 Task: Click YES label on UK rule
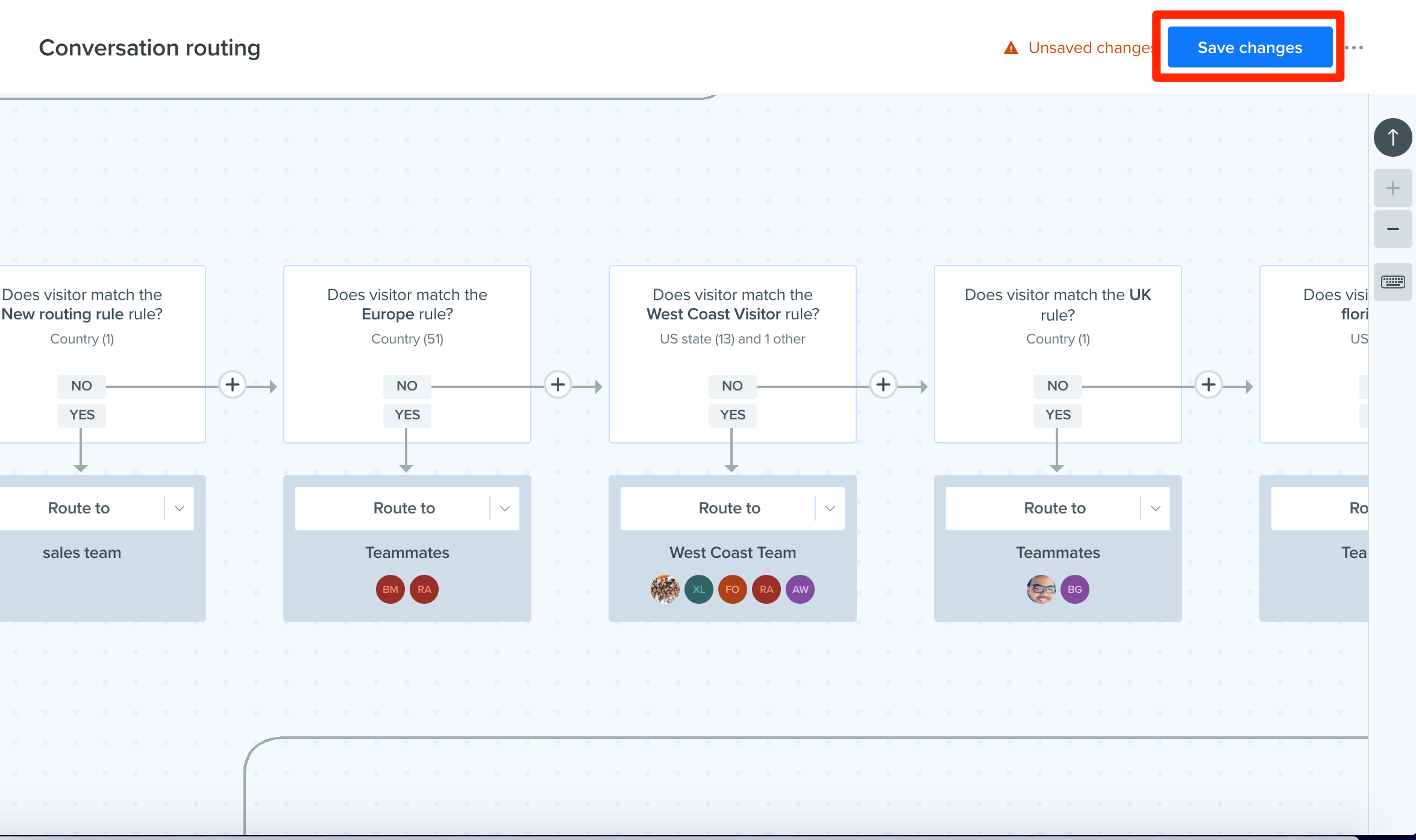[1058, 415]
